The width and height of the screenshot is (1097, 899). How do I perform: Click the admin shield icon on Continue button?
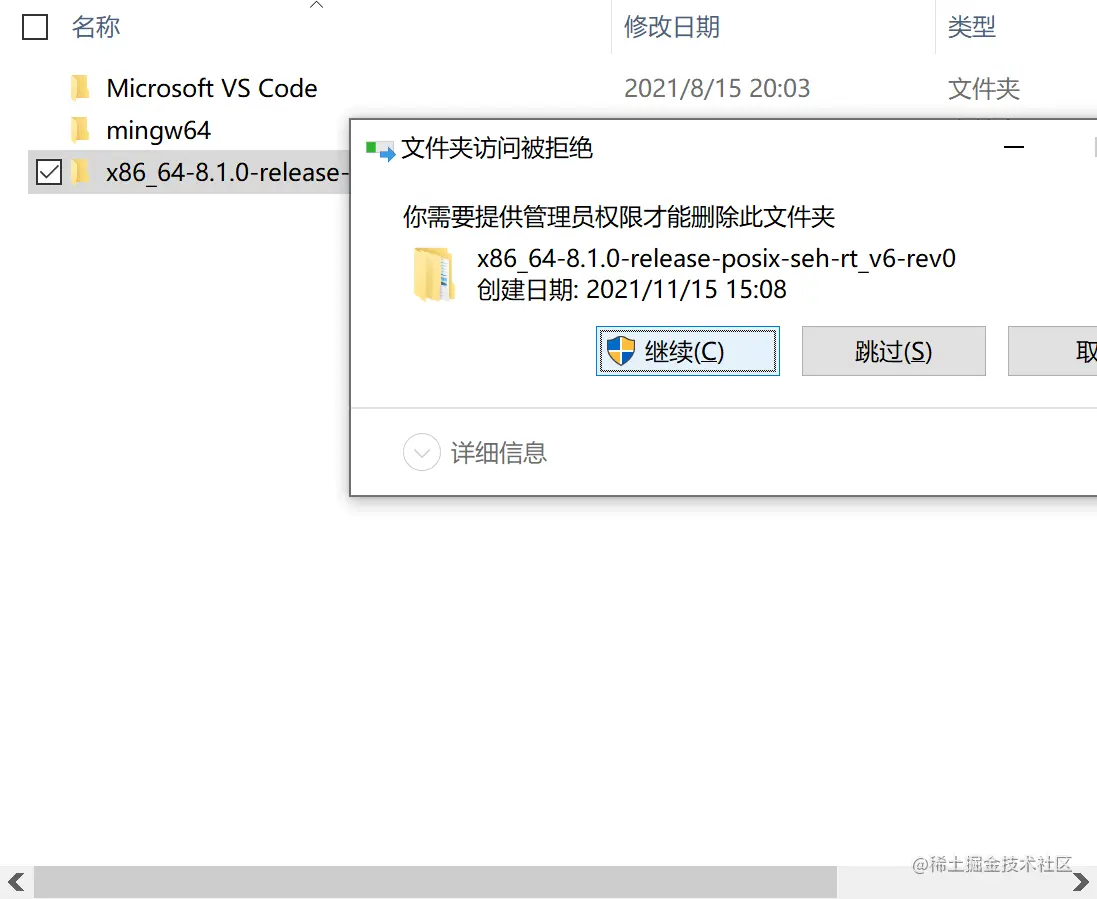pos(621,351)
